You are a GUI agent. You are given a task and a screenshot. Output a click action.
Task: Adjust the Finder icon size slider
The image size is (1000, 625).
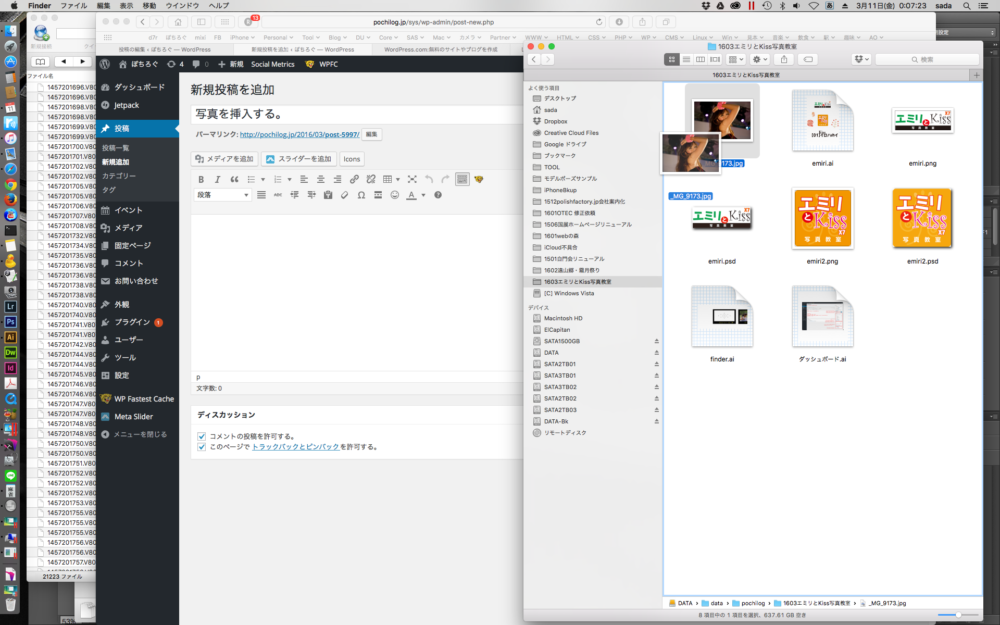[958, 616]
